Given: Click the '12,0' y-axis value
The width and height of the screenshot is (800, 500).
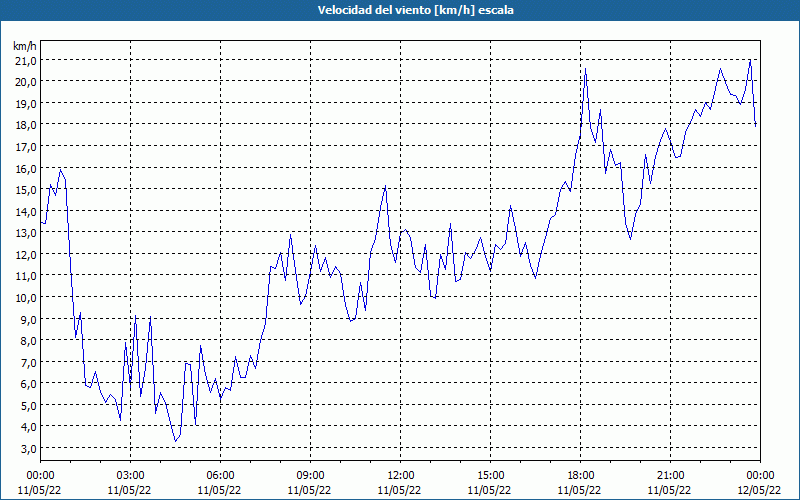Looking at the screenshot, I should point(26,254).
